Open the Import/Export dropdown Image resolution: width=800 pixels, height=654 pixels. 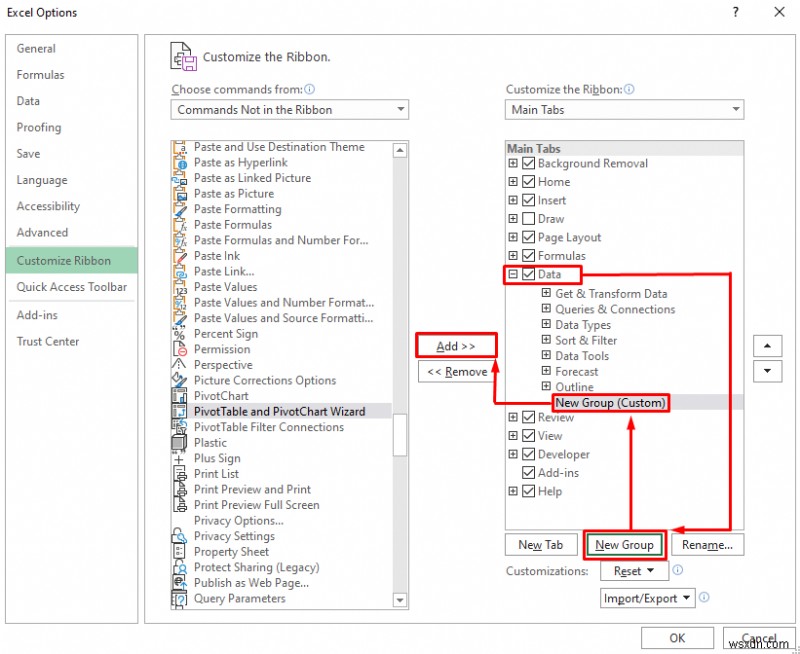click(x=647, y=598)
